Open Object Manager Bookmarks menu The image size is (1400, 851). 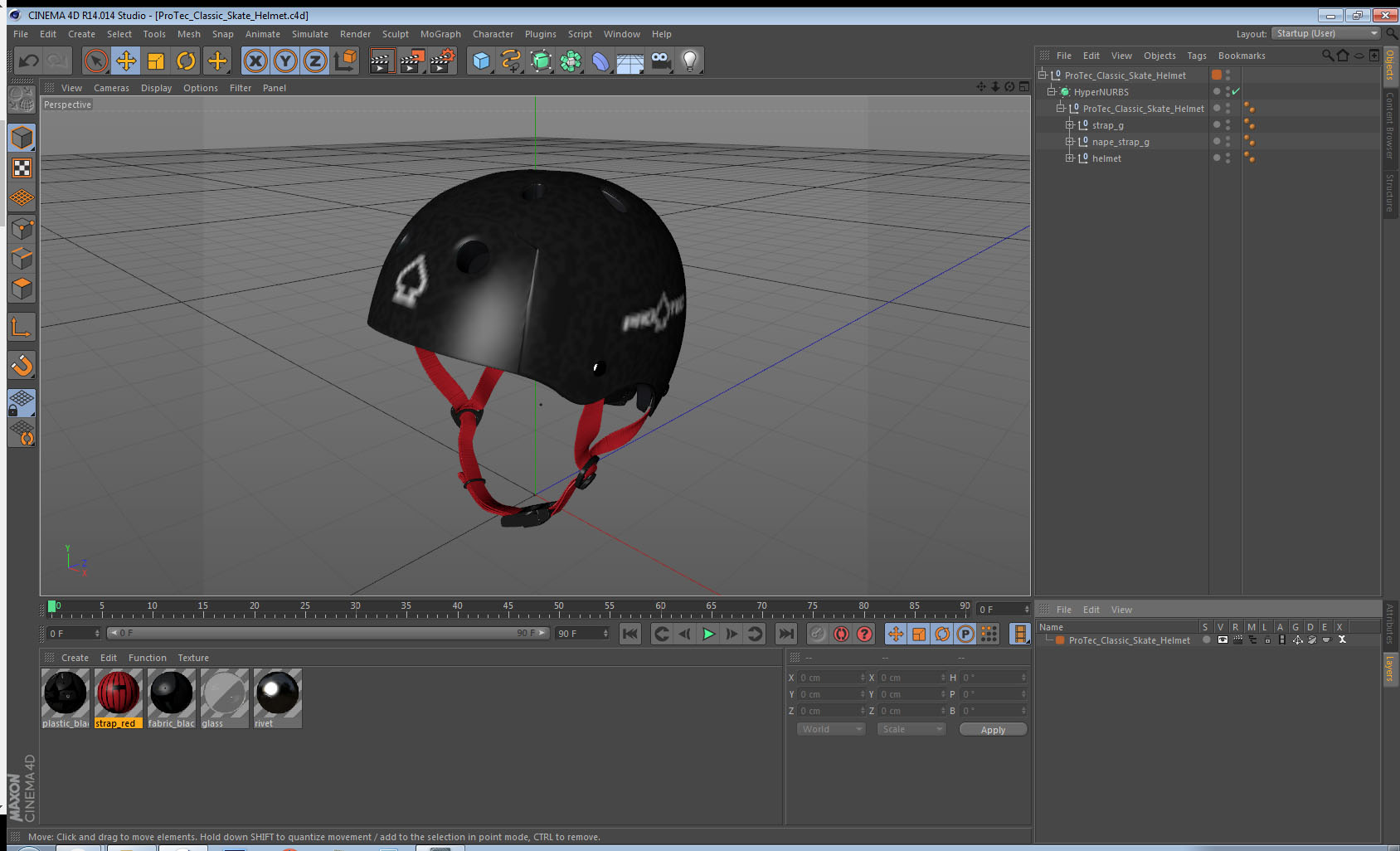1242,56
